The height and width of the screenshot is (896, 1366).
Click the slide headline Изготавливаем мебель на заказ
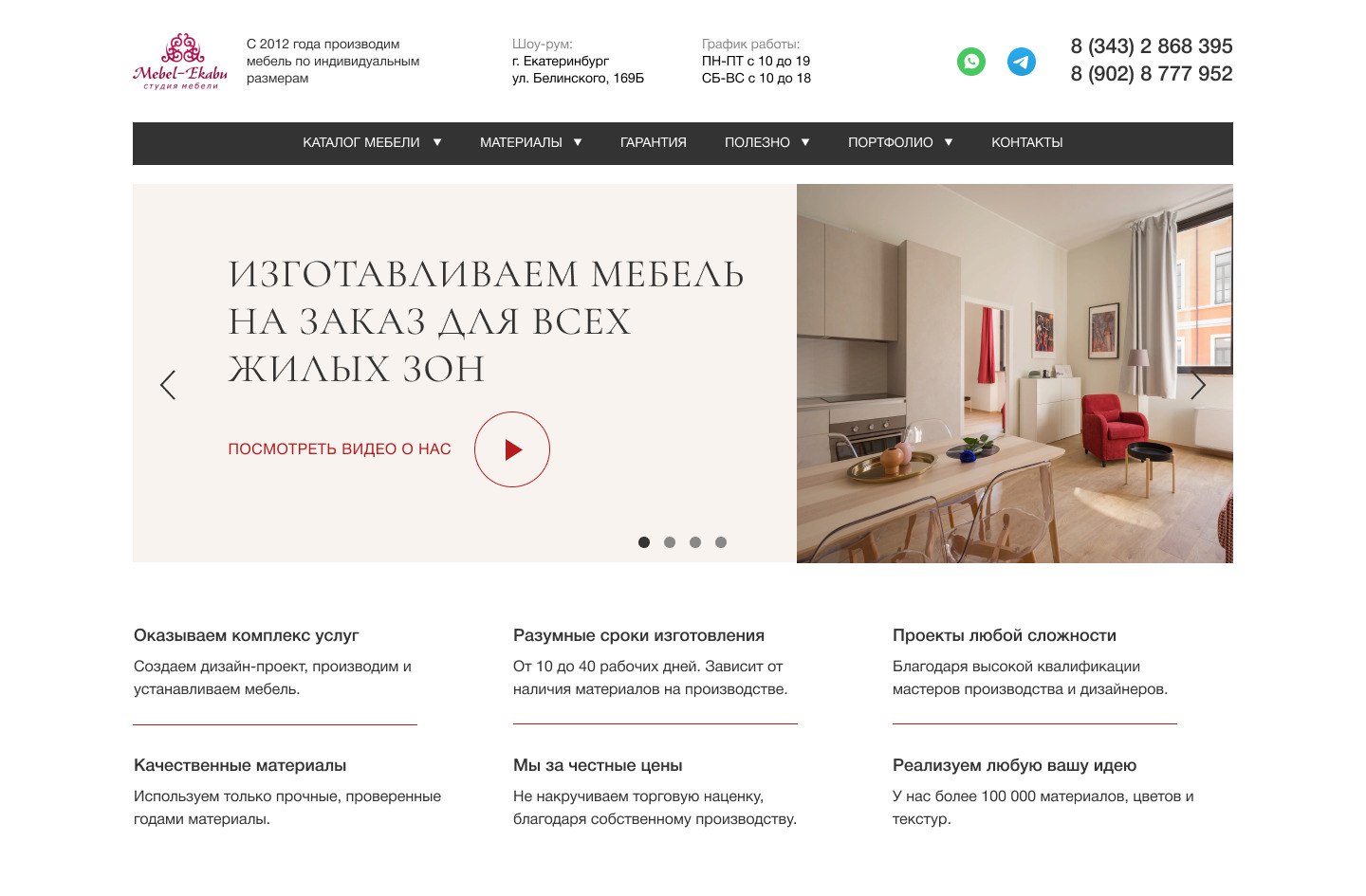486,321
